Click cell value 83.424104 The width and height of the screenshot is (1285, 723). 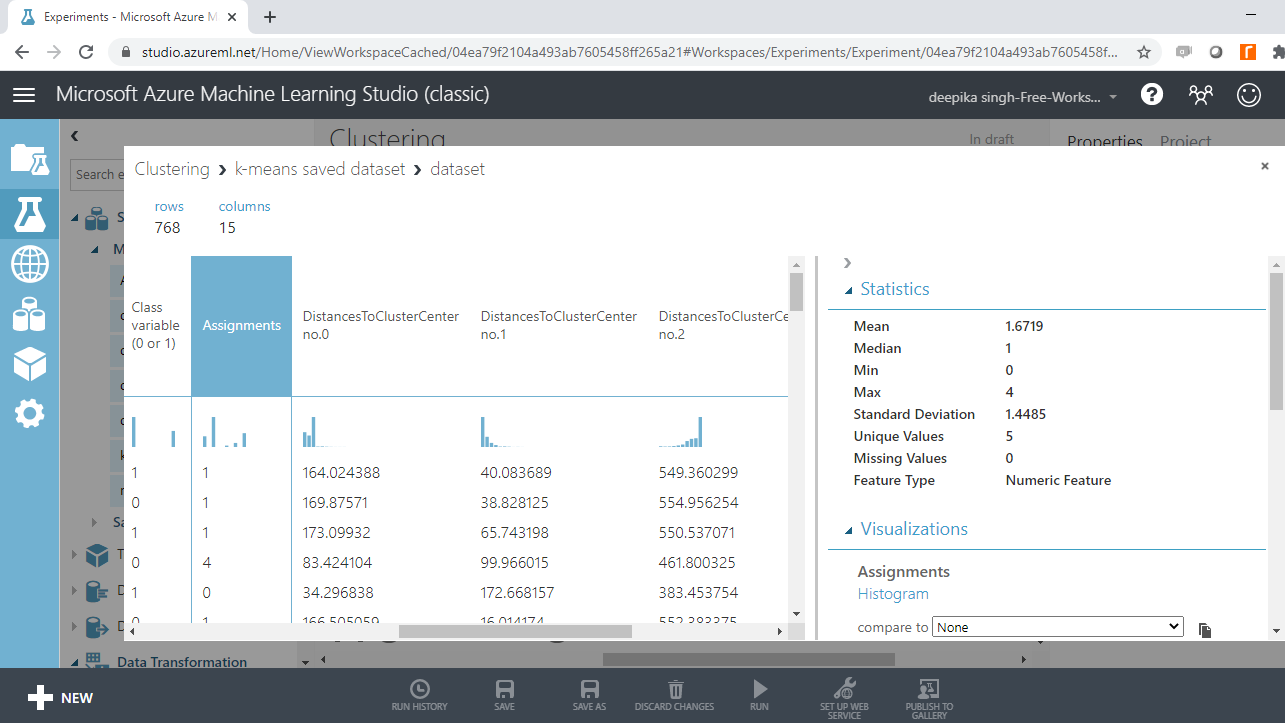[x=338, y=562]
